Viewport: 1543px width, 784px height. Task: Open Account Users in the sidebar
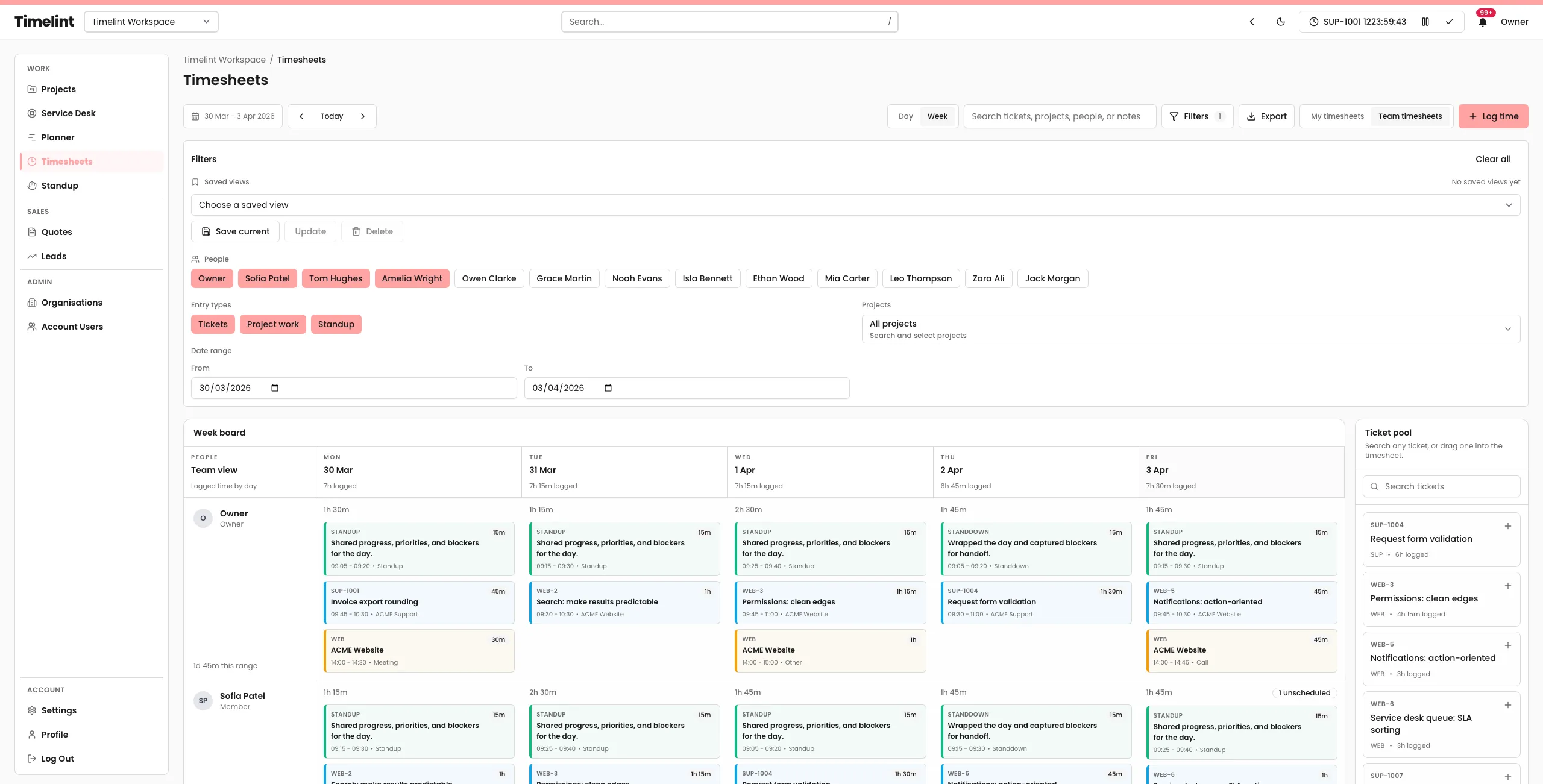click(92, 327)
